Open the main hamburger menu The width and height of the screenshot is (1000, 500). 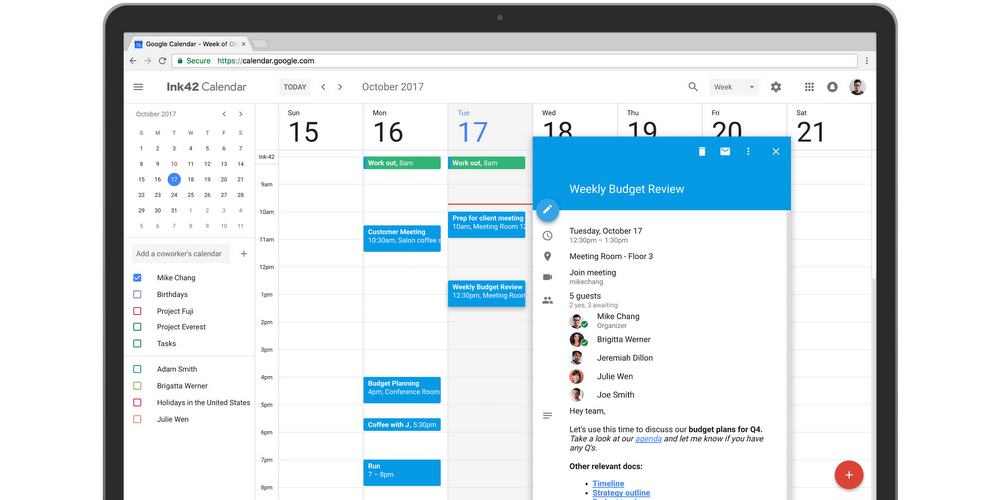point(138,87)
